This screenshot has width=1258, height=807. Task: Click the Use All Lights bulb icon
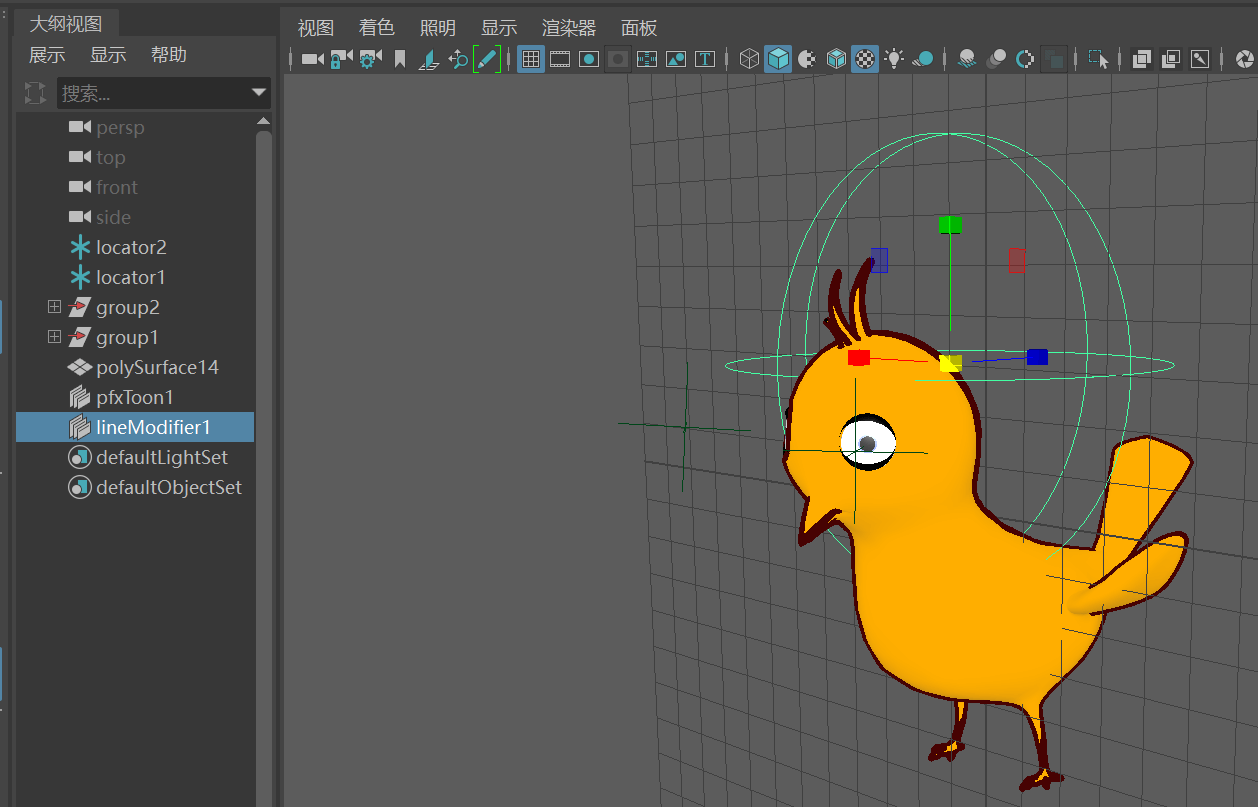point(894,59)
